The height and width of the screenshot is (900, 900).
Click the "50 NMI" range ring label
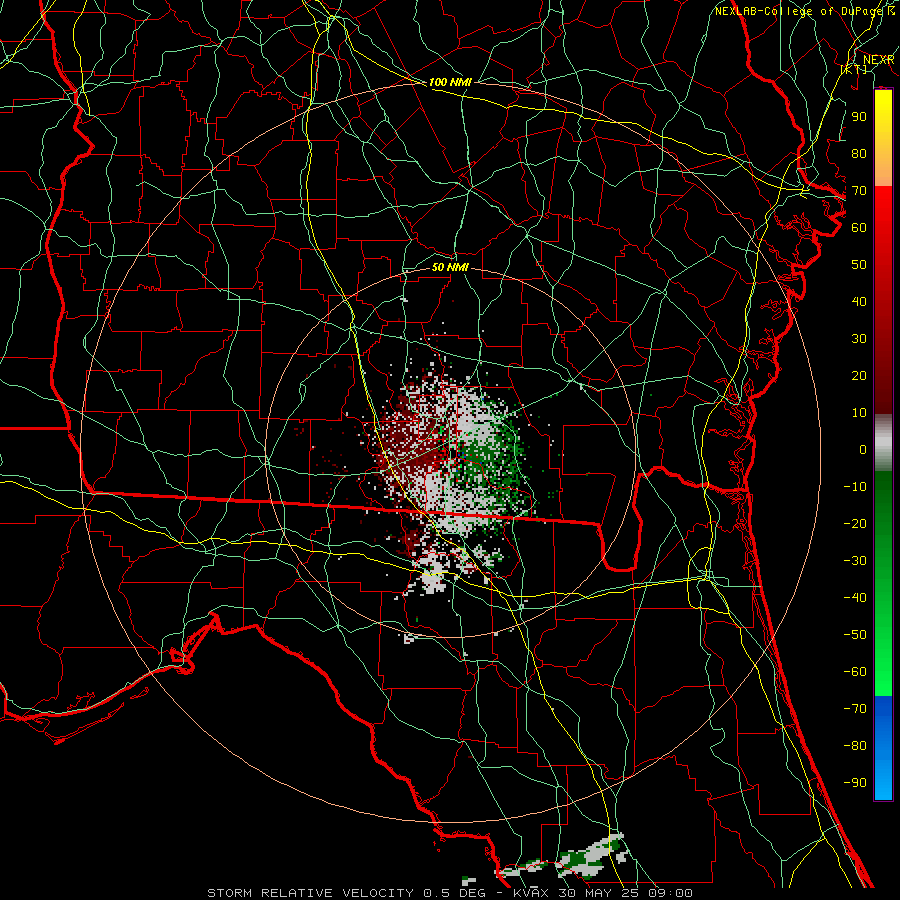point(450,267)
